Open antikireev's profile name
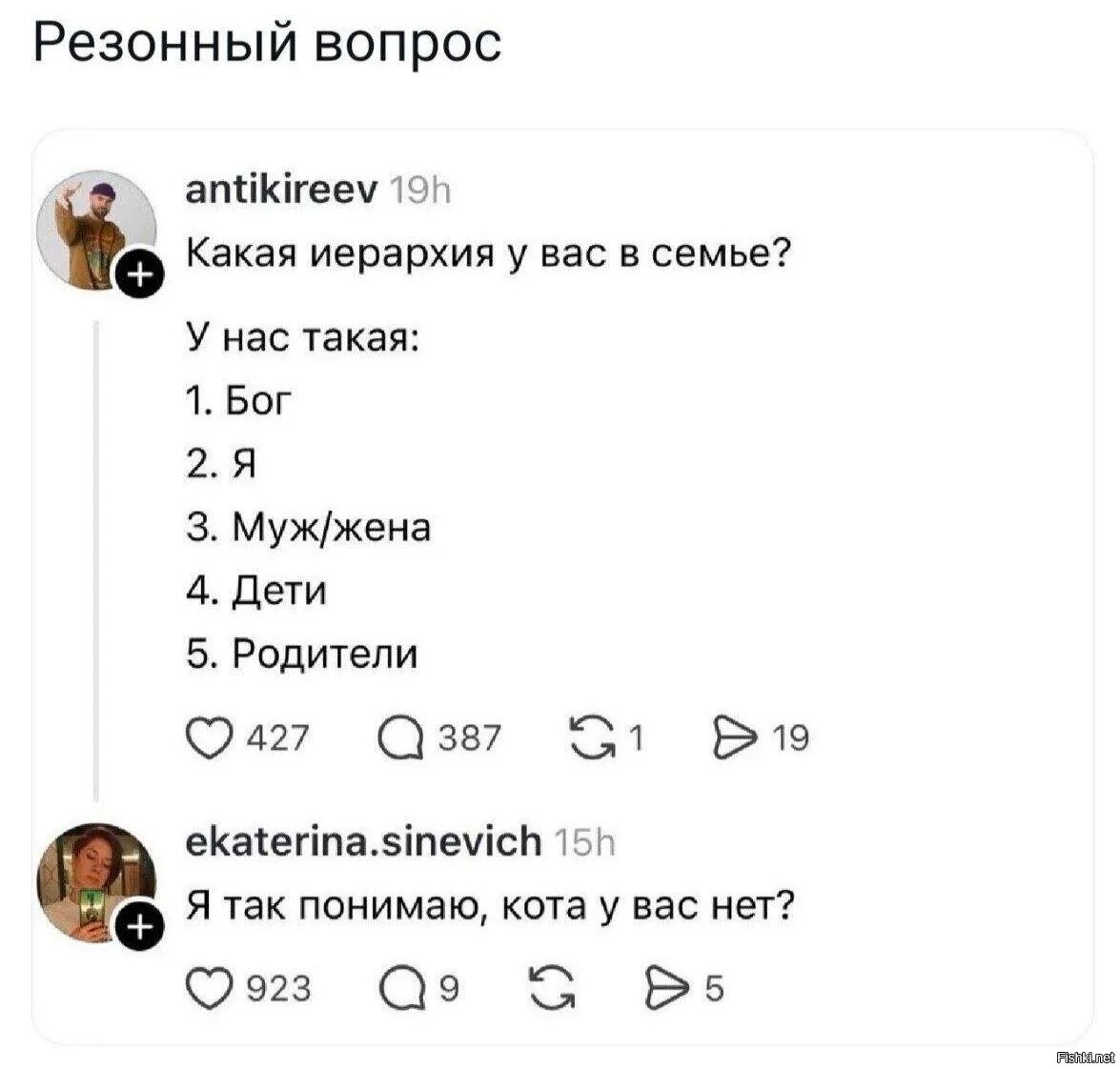 281,189
